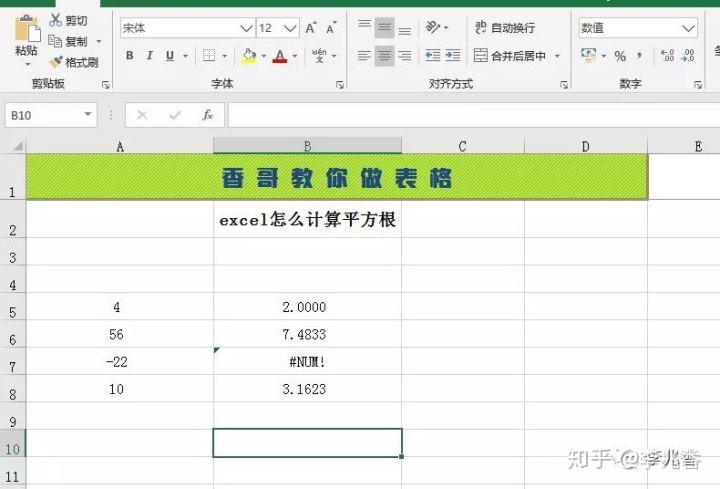
Task: Click cell with value 7.4833
Action: tap(307, 334)
